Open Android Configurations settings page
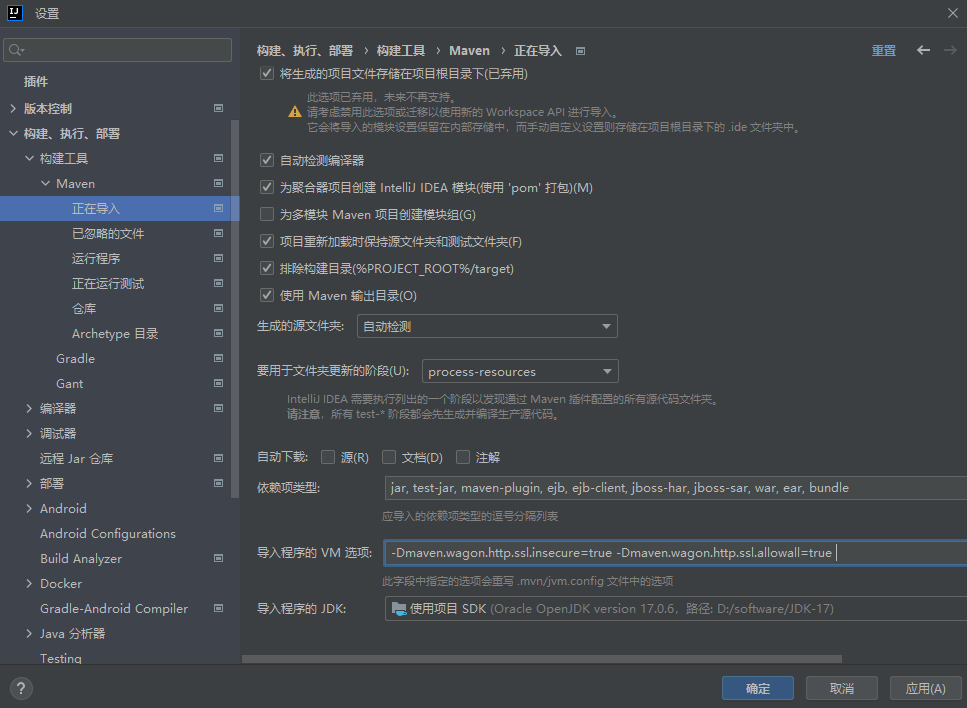The height and width of the screenshot is (708, 967). click(x=108, y=533)
